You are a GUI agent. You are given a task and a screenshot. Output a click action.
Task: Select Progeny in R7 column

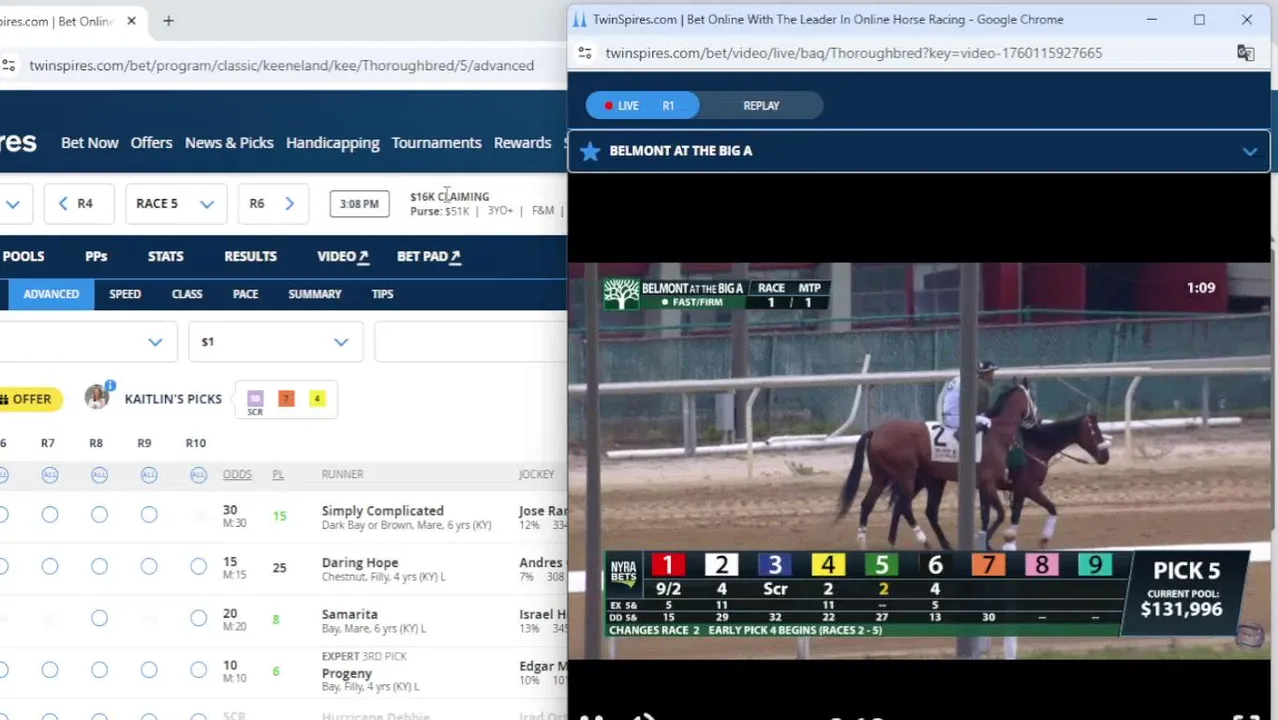coord(50,670)
